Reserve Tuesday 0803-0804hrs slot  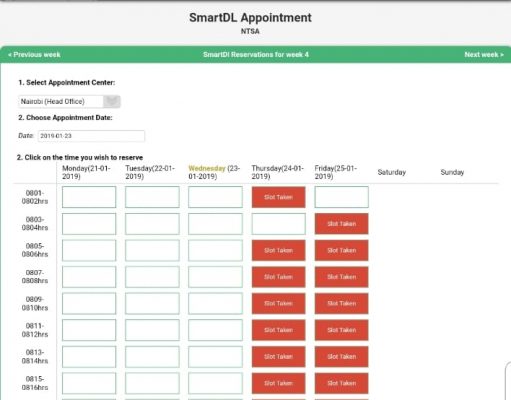(x=152, y=224)
